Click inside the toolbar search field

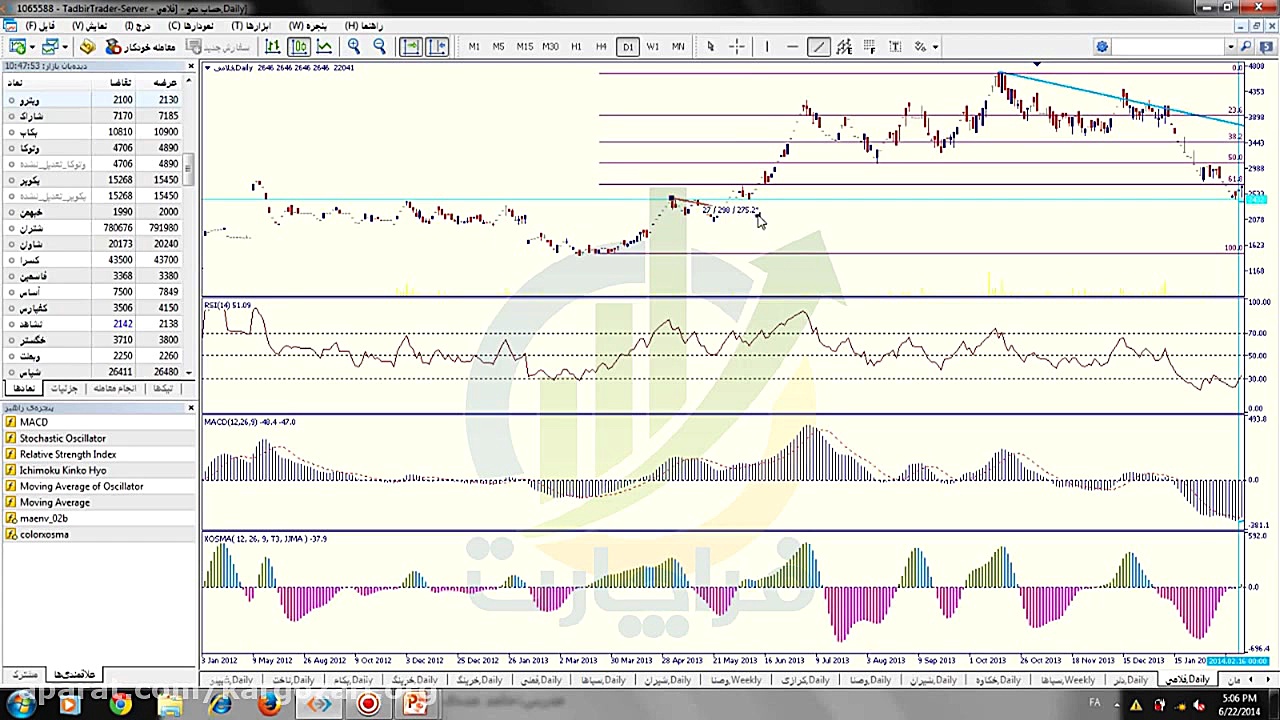click(x=1168, y=46)
